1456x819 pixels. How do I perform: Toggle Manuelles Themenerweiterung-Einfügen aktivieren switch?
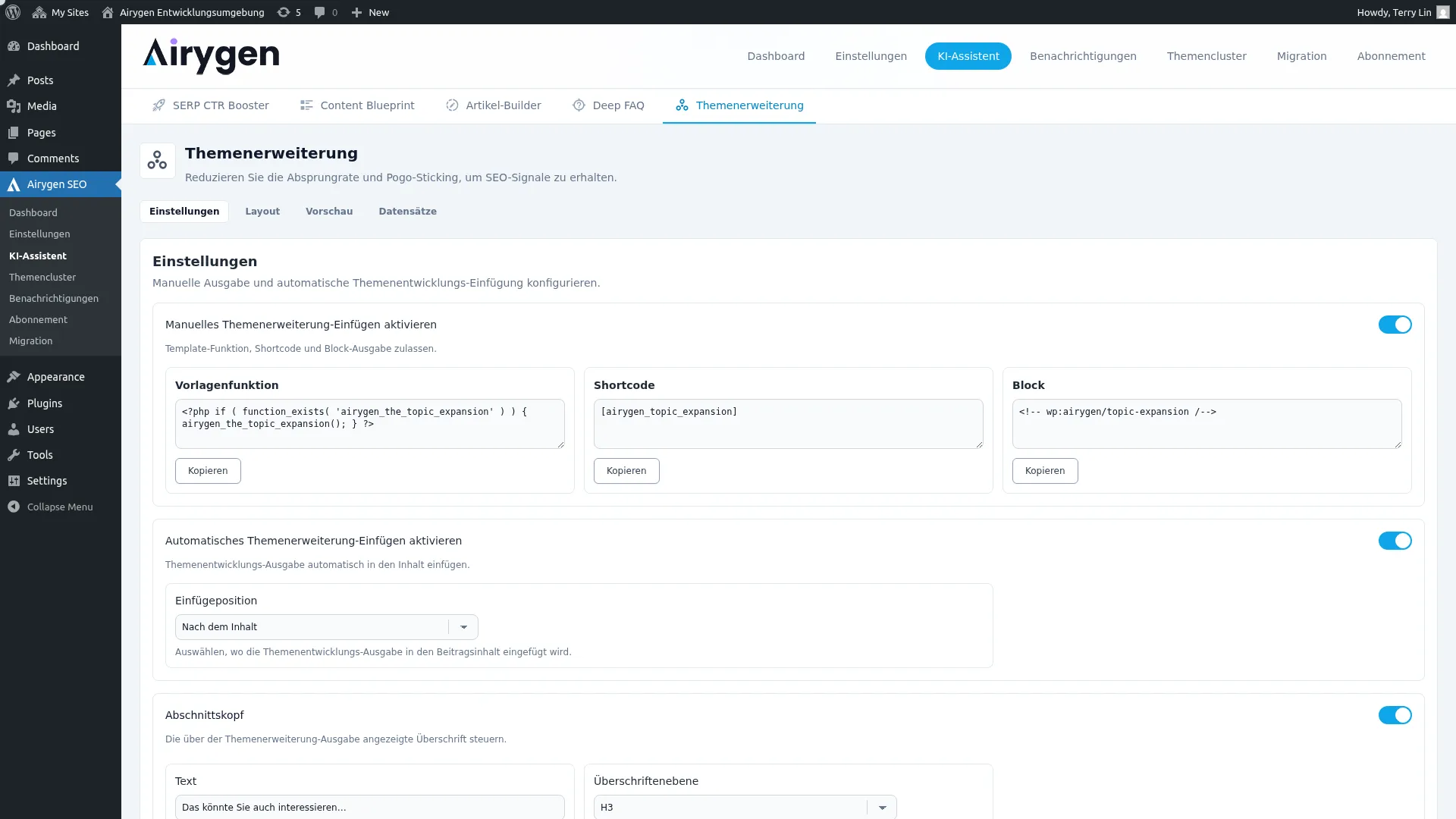coord(1395,325)
